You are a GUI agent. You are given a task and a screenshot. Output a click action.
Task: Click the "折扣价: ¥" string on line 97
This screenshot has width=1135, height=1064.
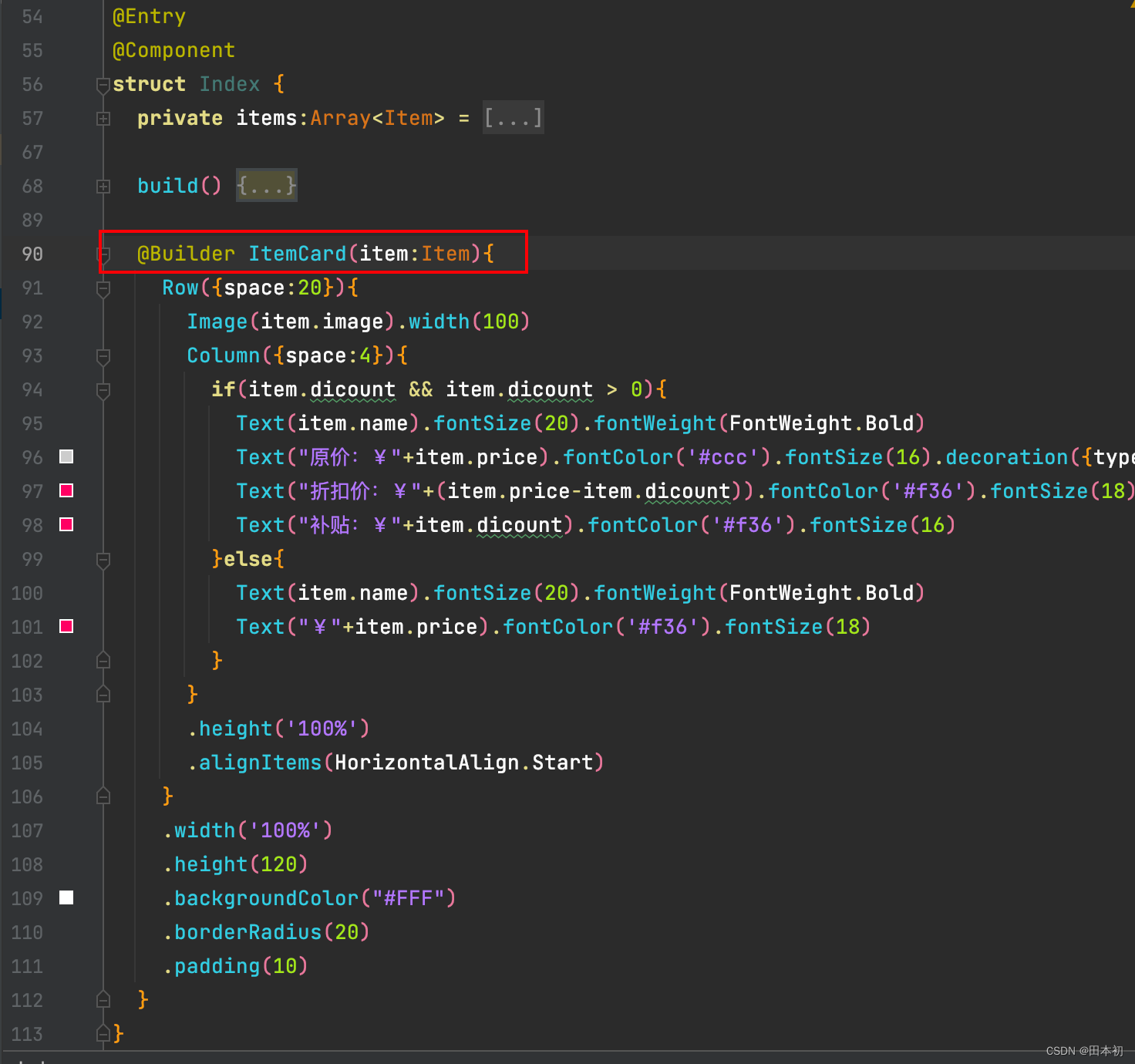point(360,492)
